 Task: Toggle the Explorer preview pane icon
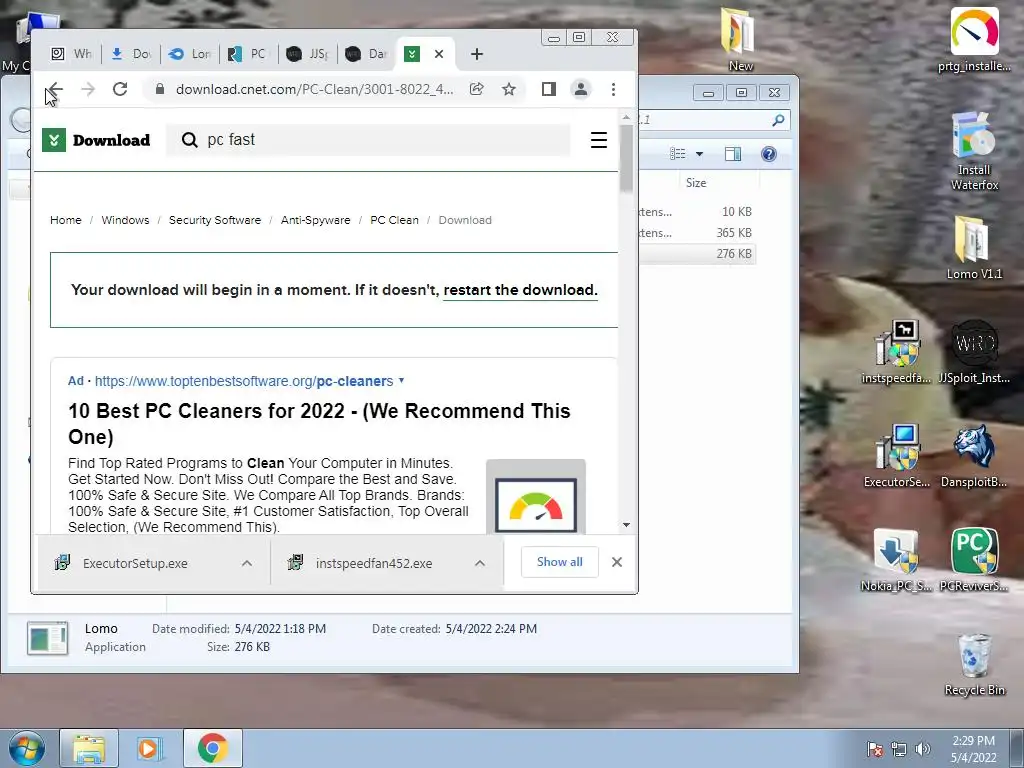tap(733, 154)
